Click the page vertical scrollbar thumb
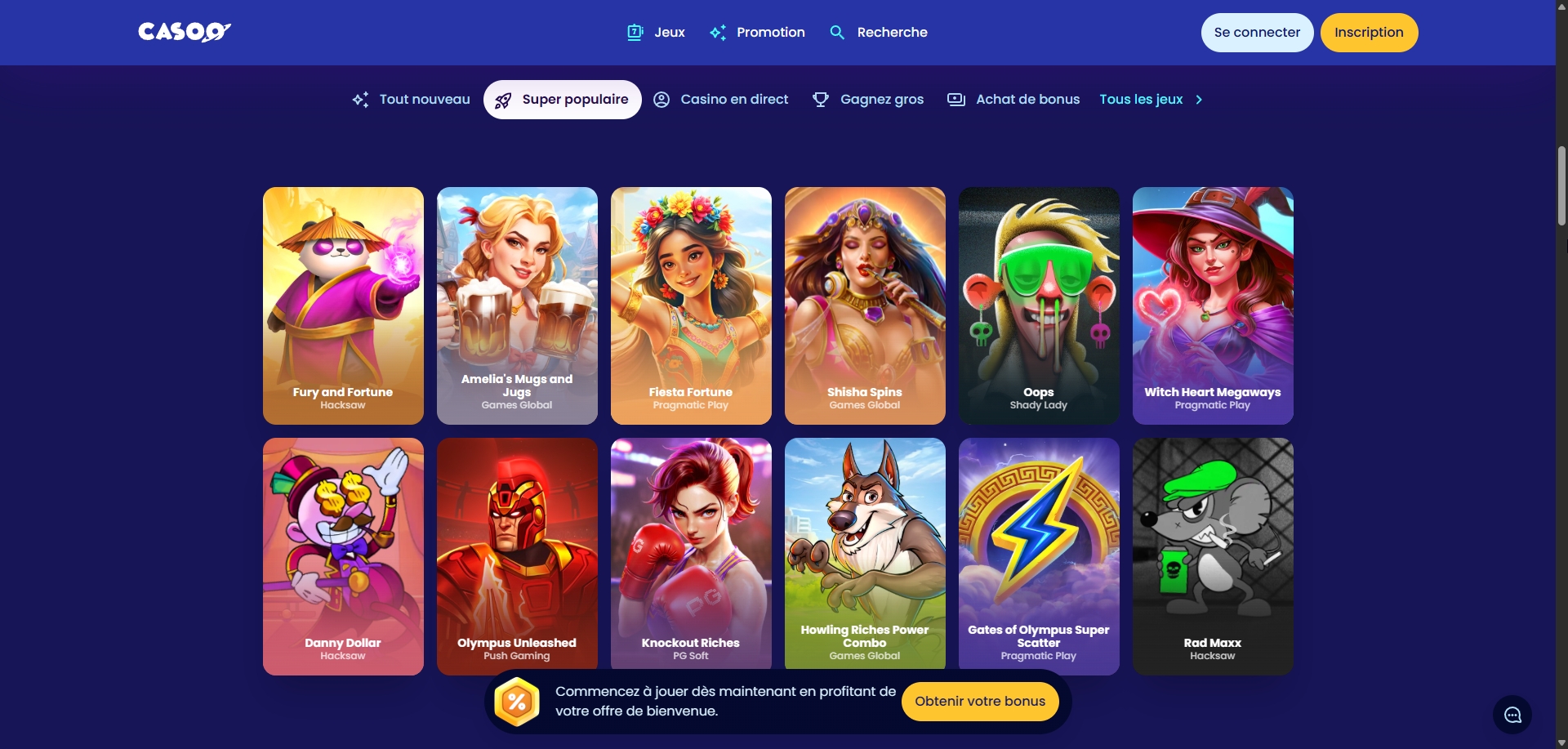The image size is (1568, 749). pos(1561,185)
